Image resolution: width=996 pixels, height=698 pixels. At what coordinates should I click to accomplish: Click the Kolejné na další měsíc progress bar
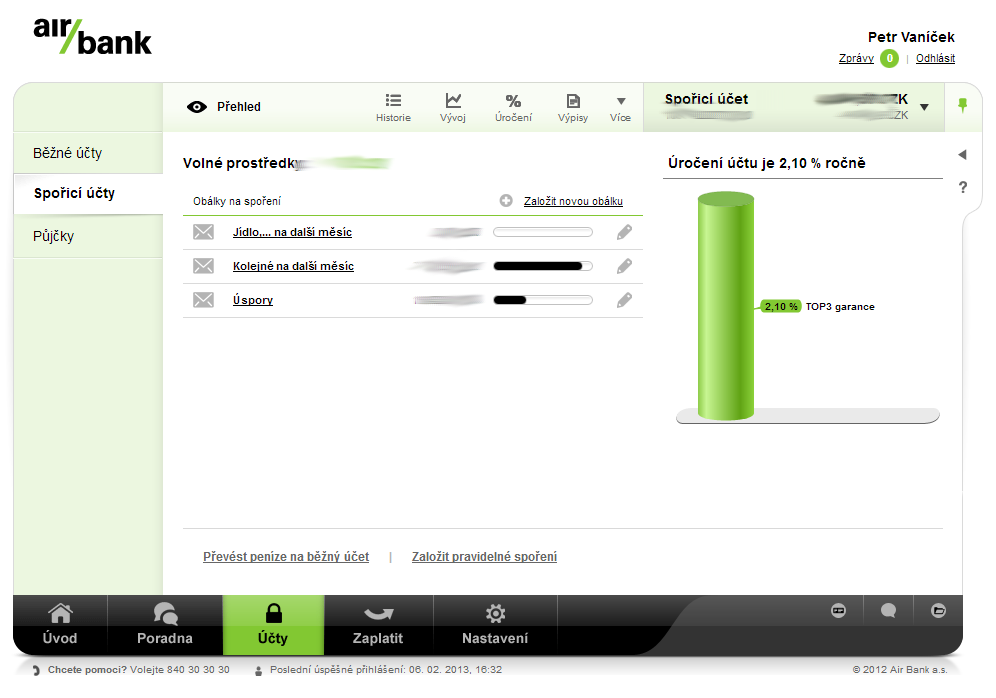point(543,266)
